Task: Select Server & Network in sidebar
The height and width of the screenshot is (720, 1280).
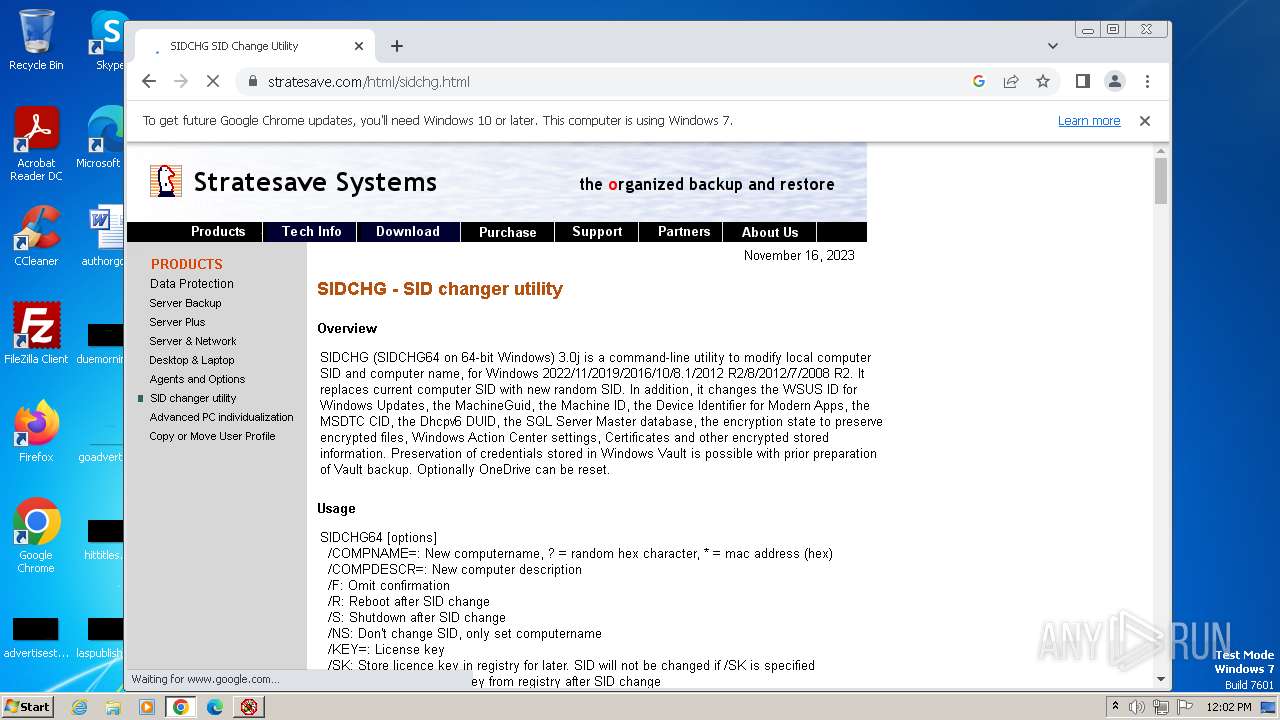Action: point(193,341)
